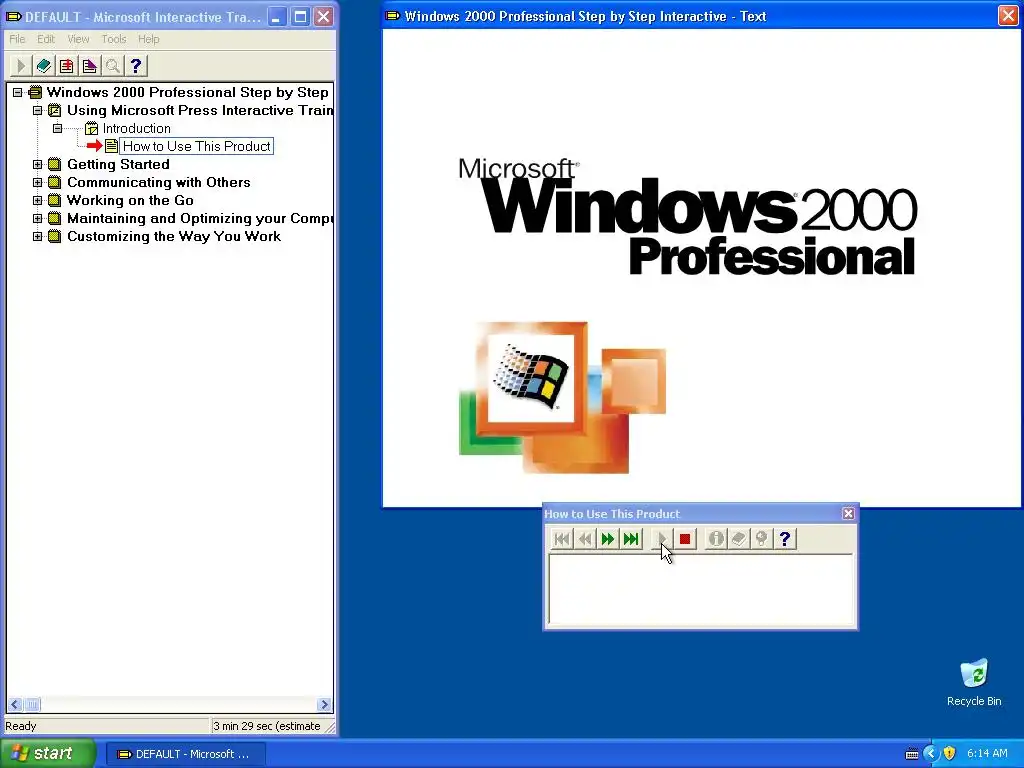
Task: Click the grey play arrow in the main toolbar
Action: pyautogui.click(x=21, y=66)
